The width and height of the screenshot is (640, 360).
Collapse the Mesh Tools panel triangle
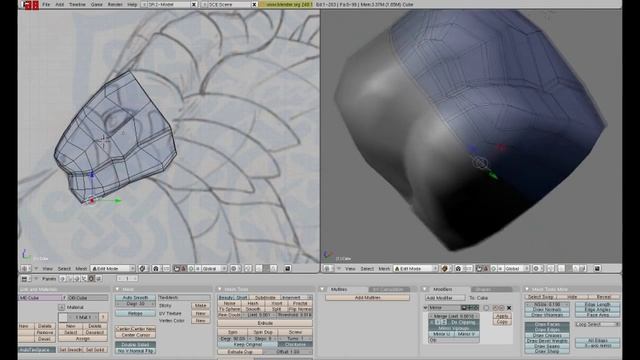pyautogui.click(x=220, y=289)
